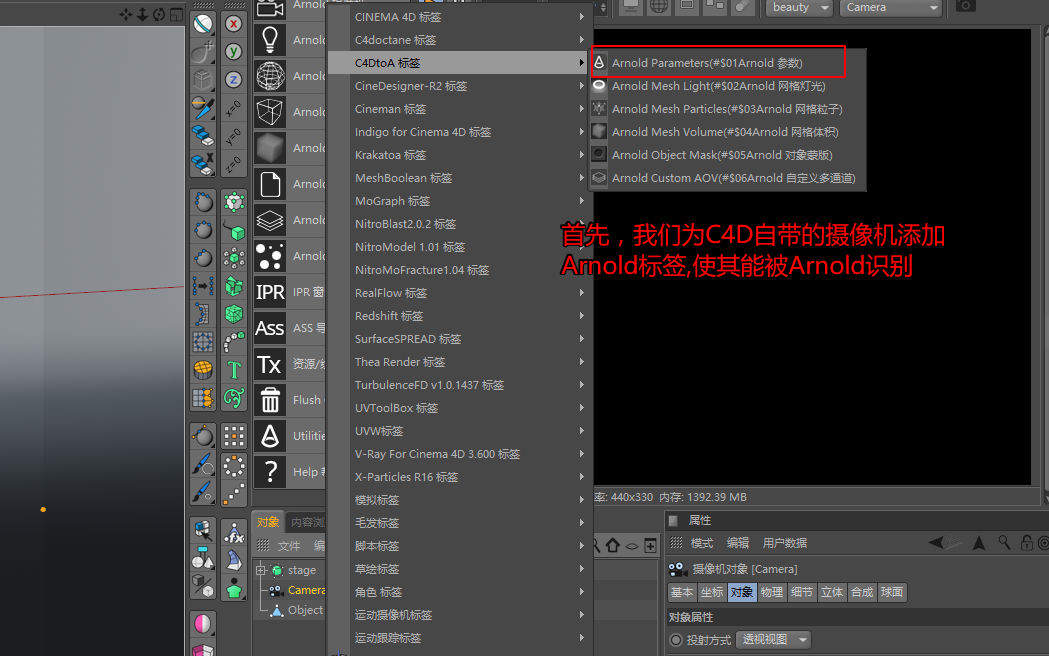
Task: Toggle the Y axis lock icon
Action: pos(233,51)
